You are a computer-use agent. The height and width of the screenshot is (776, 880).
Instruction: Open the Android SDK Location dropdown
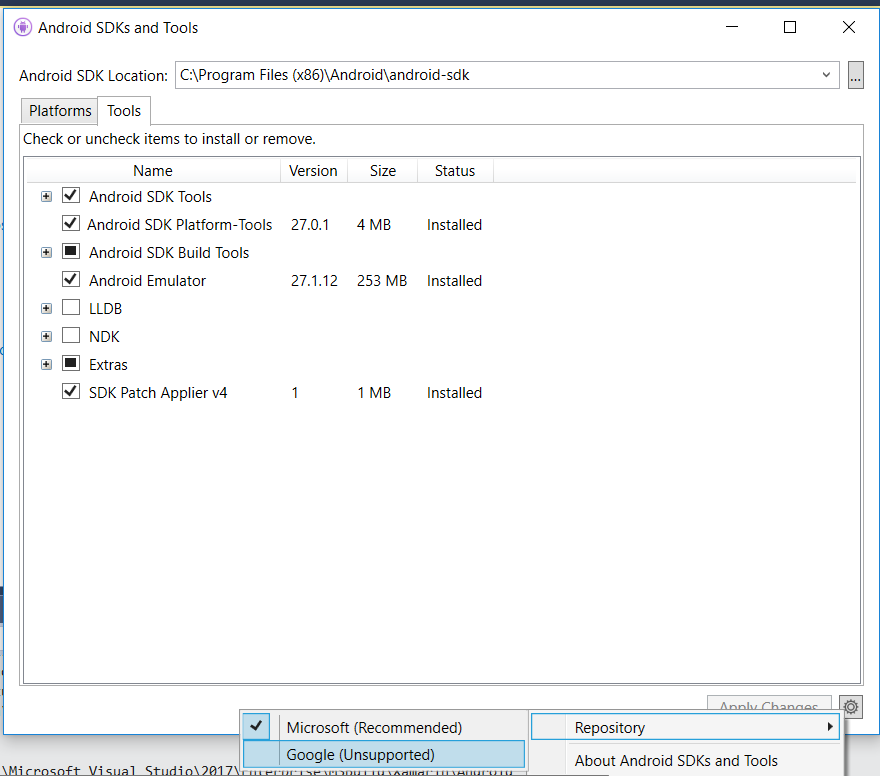click(x=826, y=74)
